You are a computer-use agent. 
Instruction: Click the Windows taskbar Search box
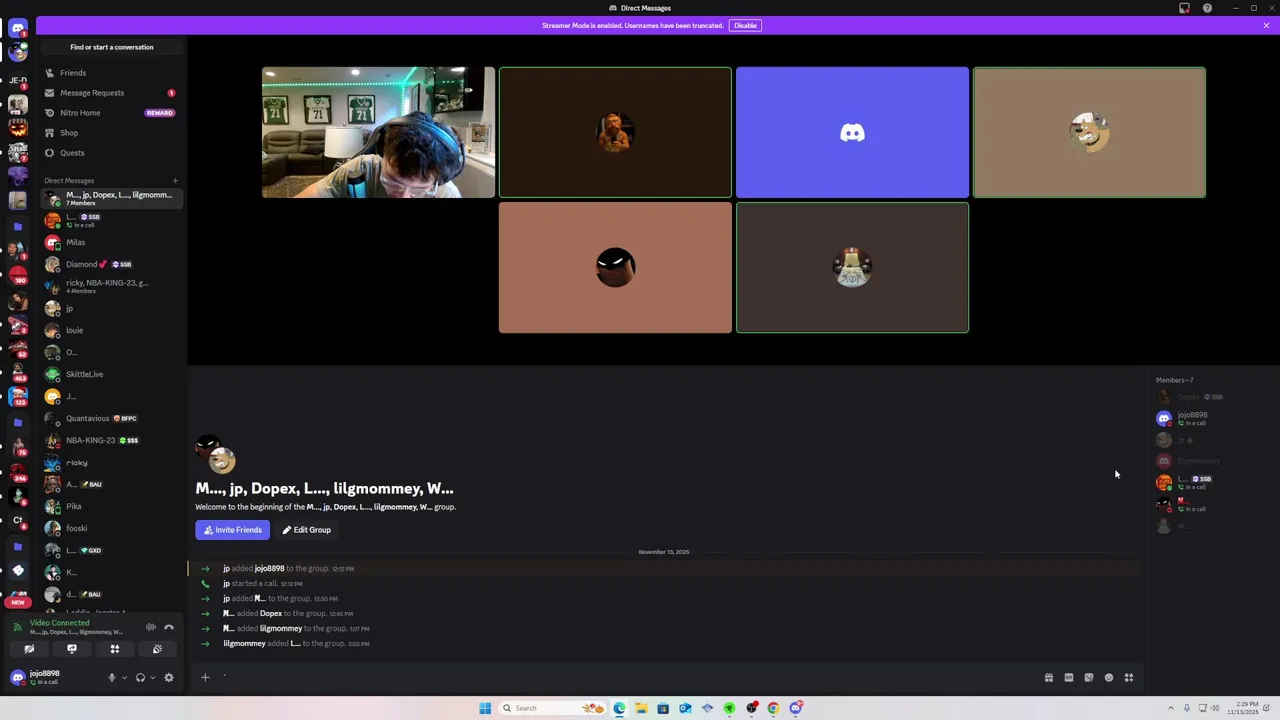pos(553,708)
